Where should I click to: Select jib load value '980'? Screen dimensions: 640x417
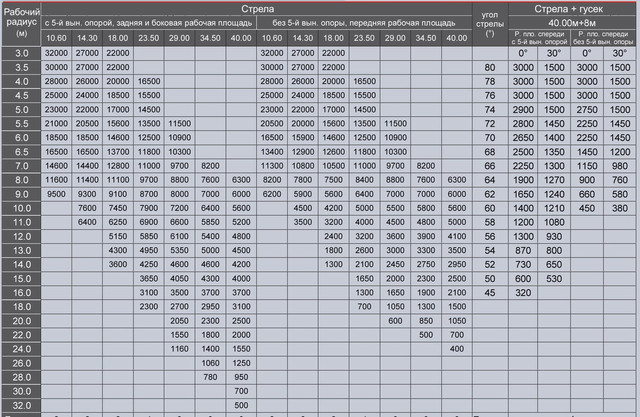point(620,166)
